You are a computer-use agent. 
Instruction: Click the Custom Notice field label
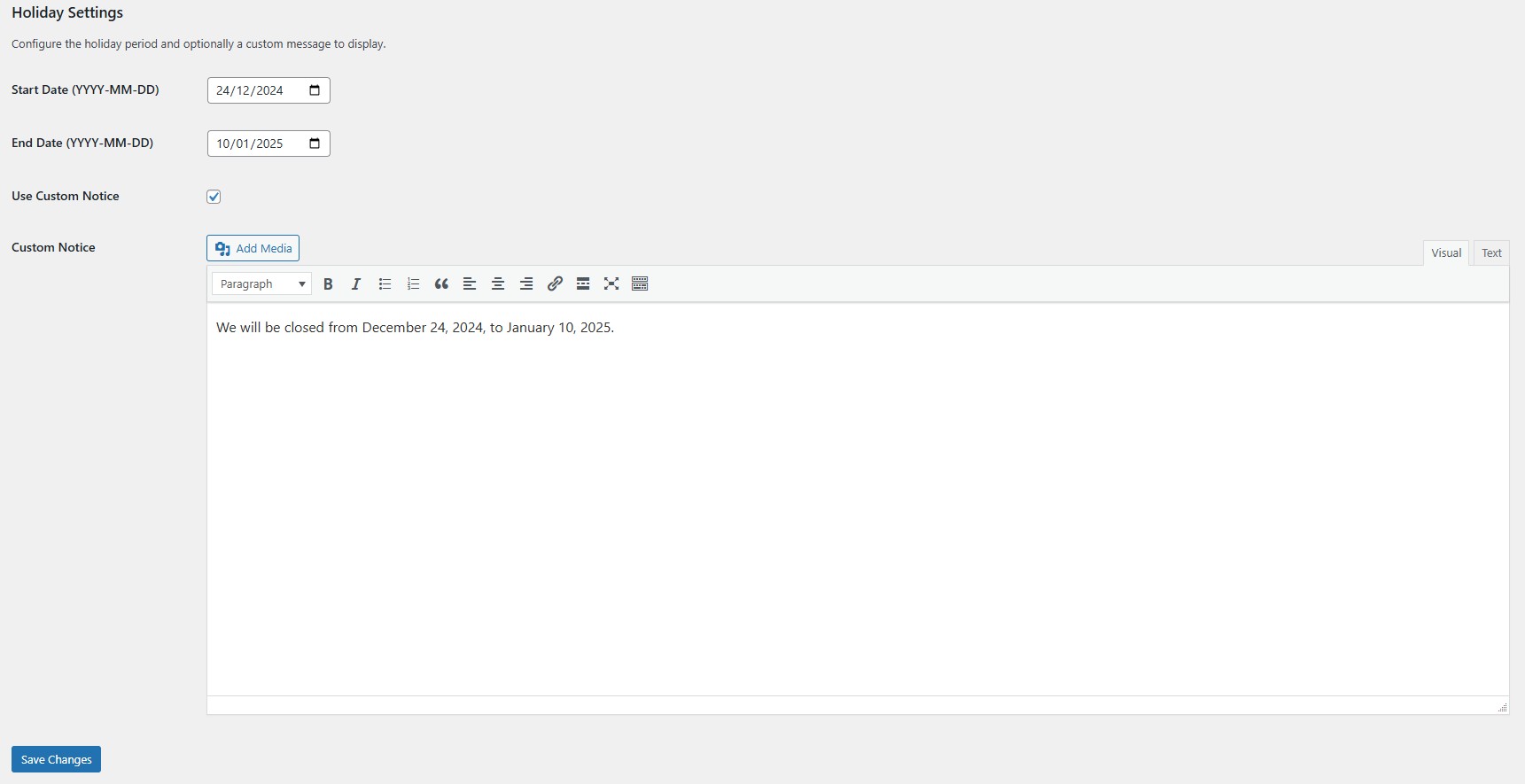[x=53, y=247]
